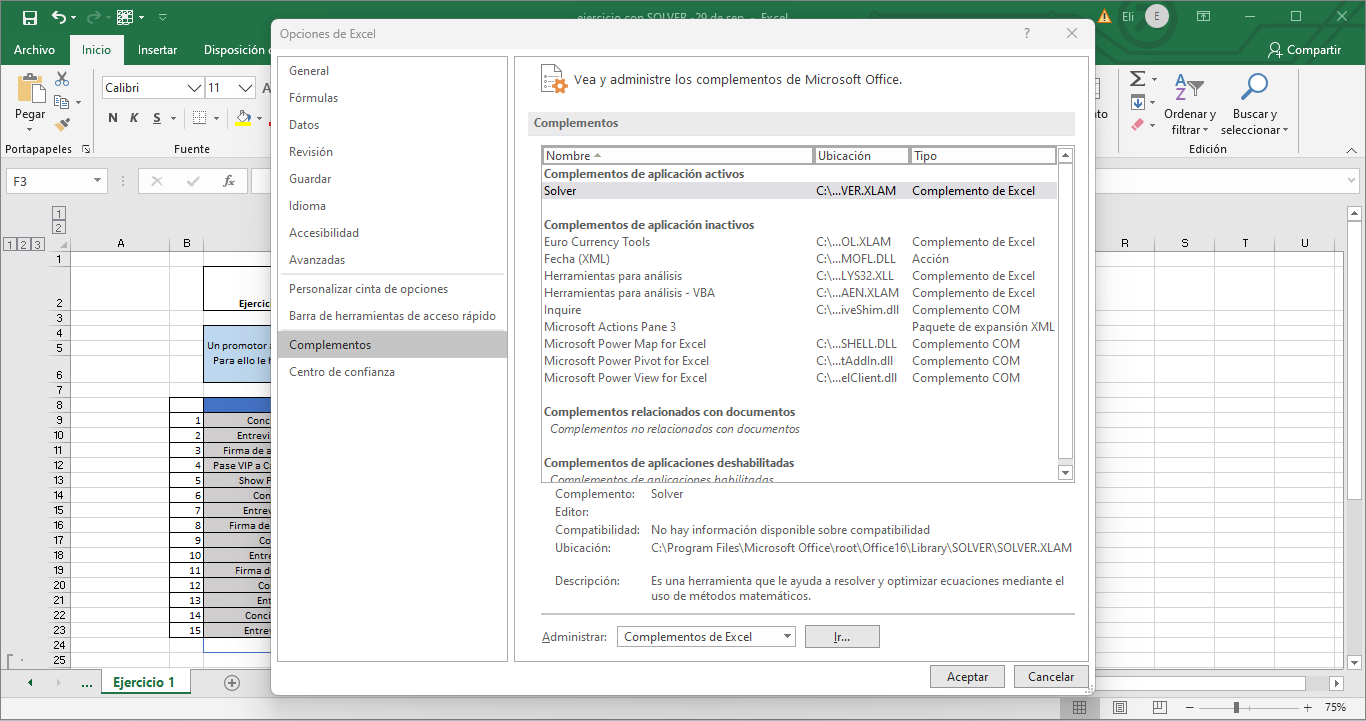Toggle italic K formatting button
The height and width of the screenshot is (721, 1366).
pyautogui.click(x=135, y=118)
